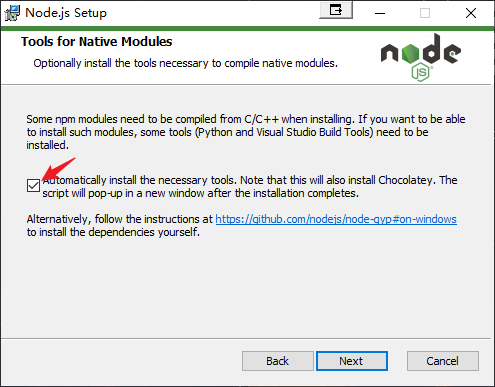The height and width of the screenshot is (387, 495).
Task: Click the 'Optionally install the tools' subtitle
Action: click(185, 63)
